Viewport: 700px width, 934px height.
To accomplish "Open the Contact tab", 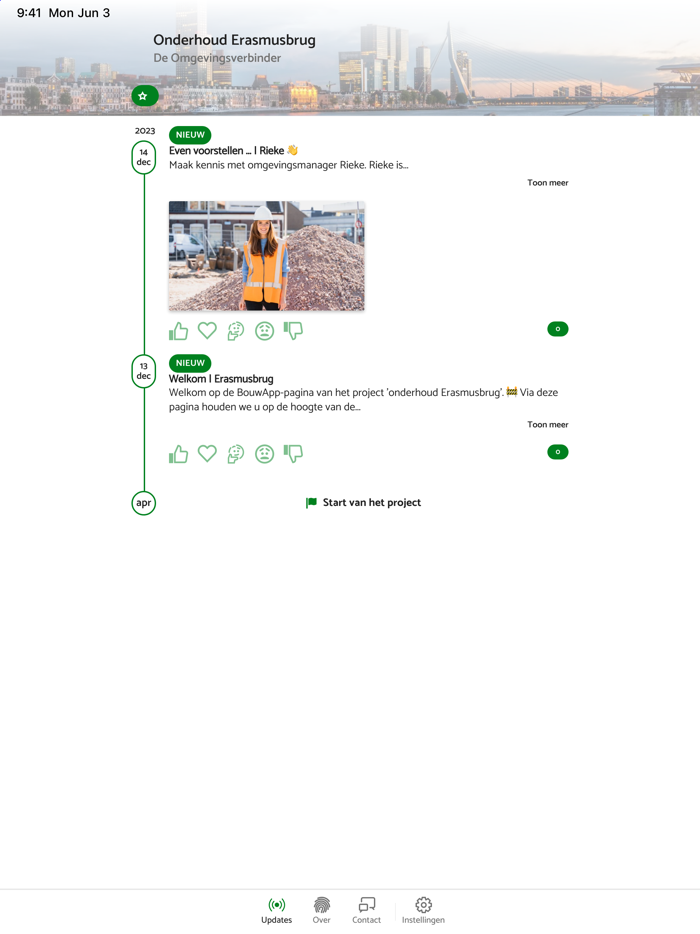I will [366, 910].
